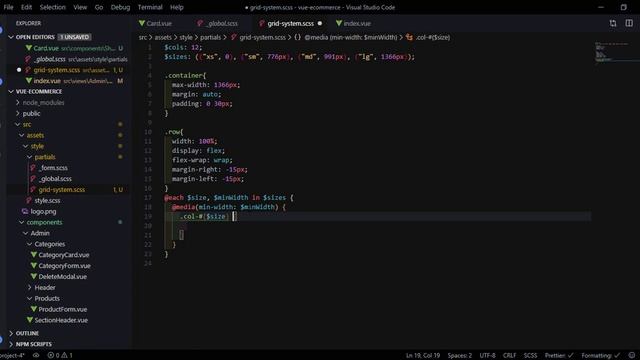Open Card.vue in Open Editors list
The image size is (640, 360).
46,48
